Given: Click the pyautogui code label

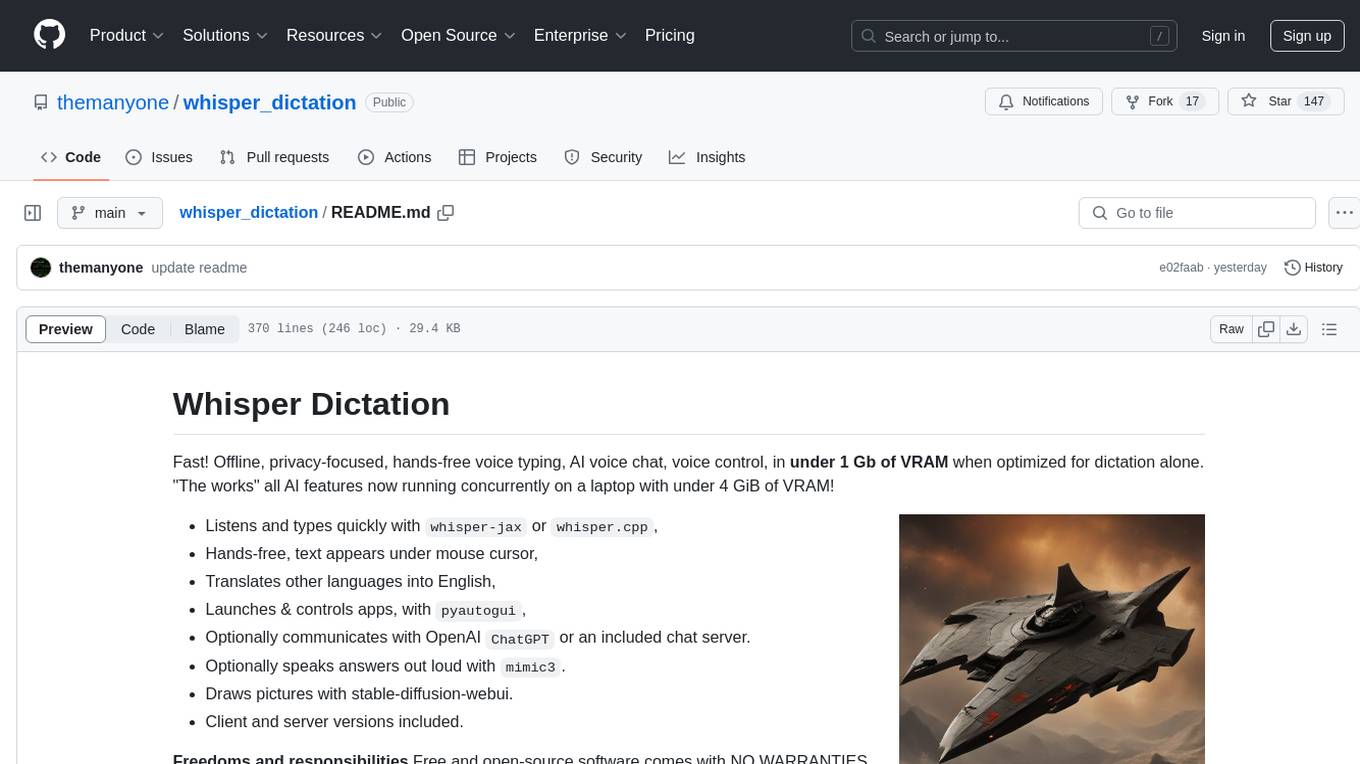Looking at the screenshot, I should [479, 610].
